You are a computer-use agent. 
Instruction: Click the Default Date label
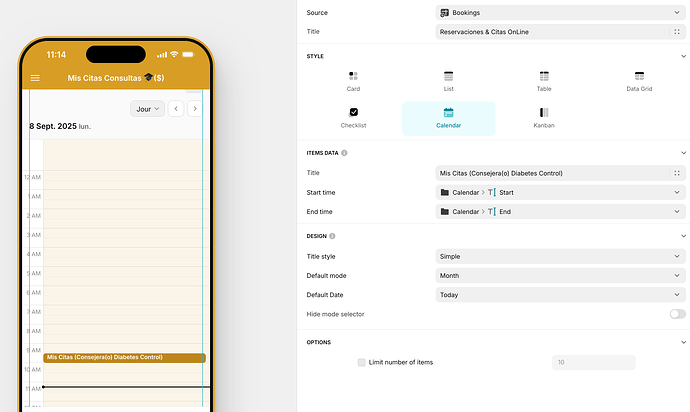[x=325, y=295]
